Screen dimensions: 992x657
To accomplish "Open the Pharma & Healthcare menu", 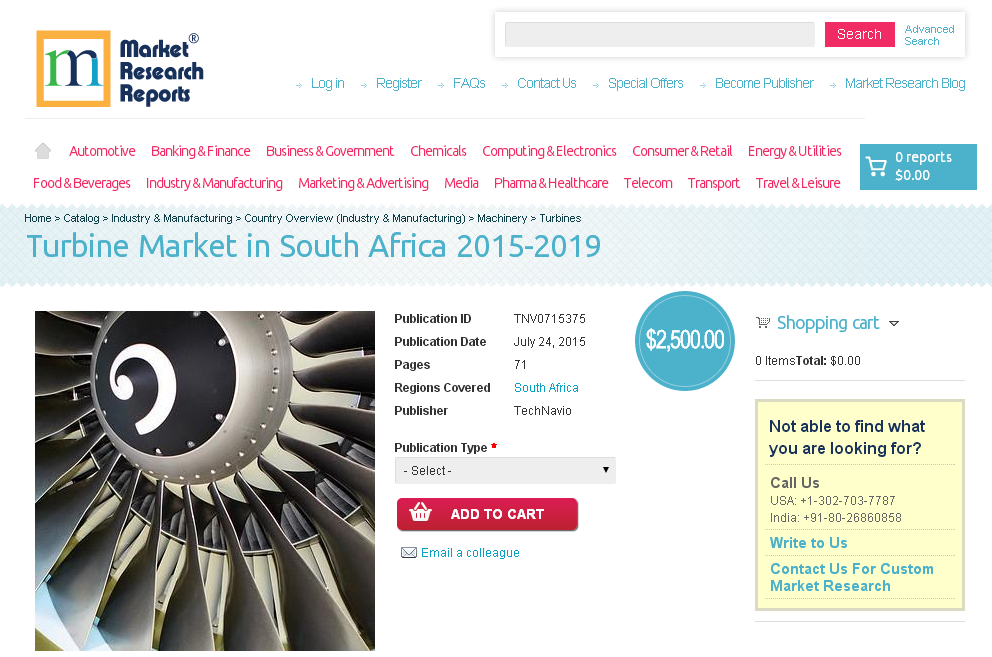I will point(551,183).
